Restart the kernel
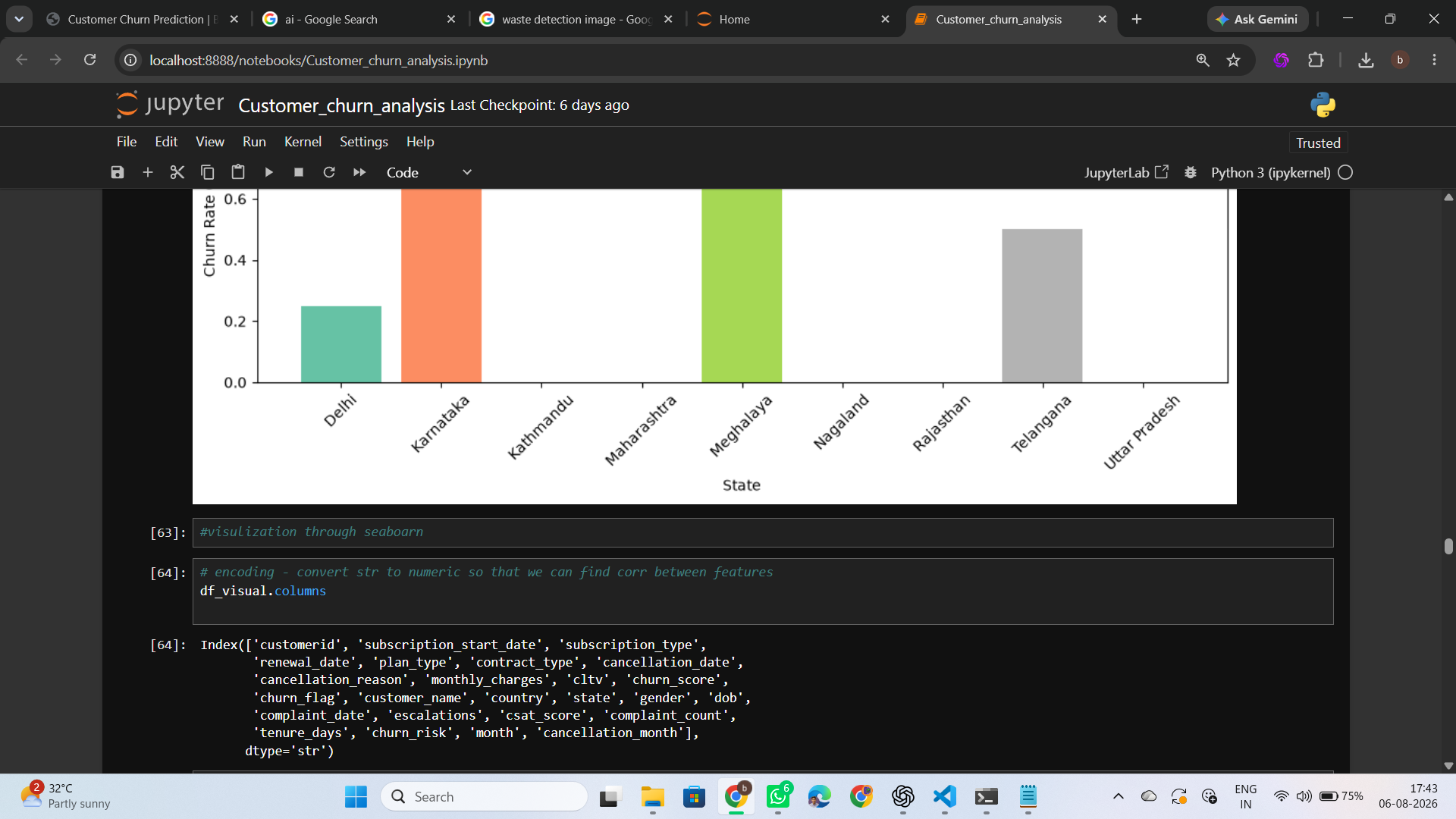The width and height of the screenshot is (1456, 819). [329, 172]
